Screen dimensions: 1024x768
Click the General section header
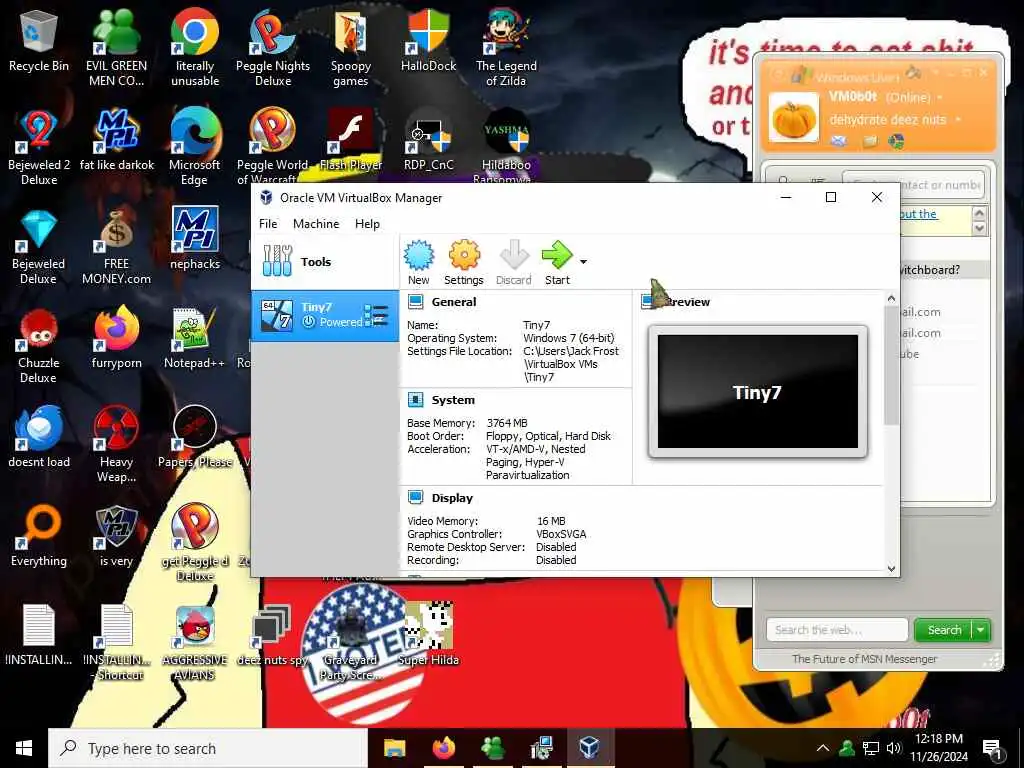coord(453,302)
